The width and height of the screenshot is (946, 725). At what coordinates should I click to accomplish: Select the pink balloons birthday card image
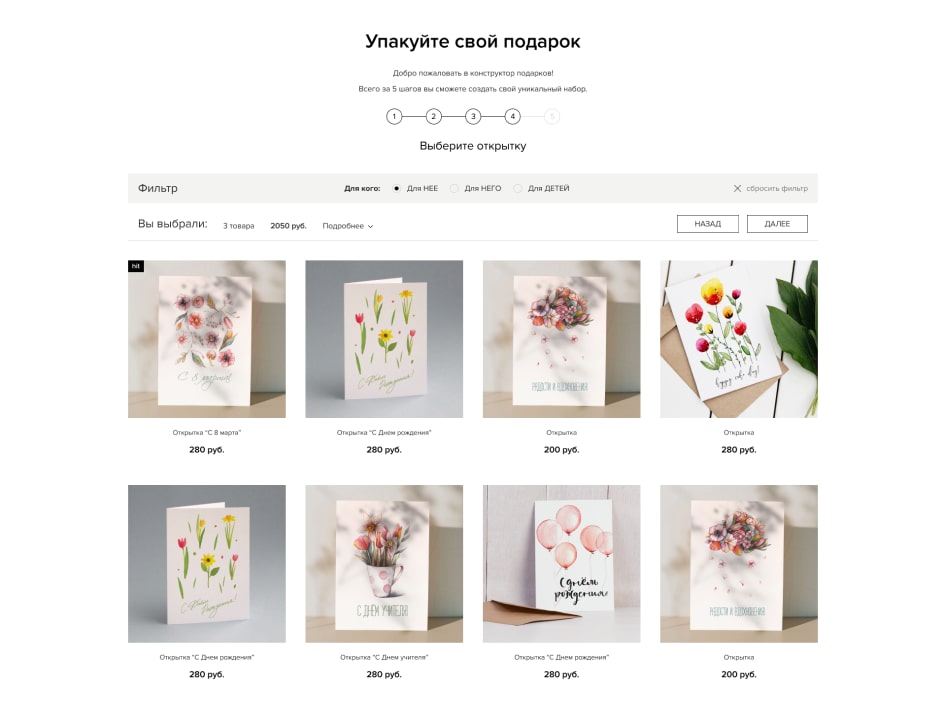pos(562,564)
